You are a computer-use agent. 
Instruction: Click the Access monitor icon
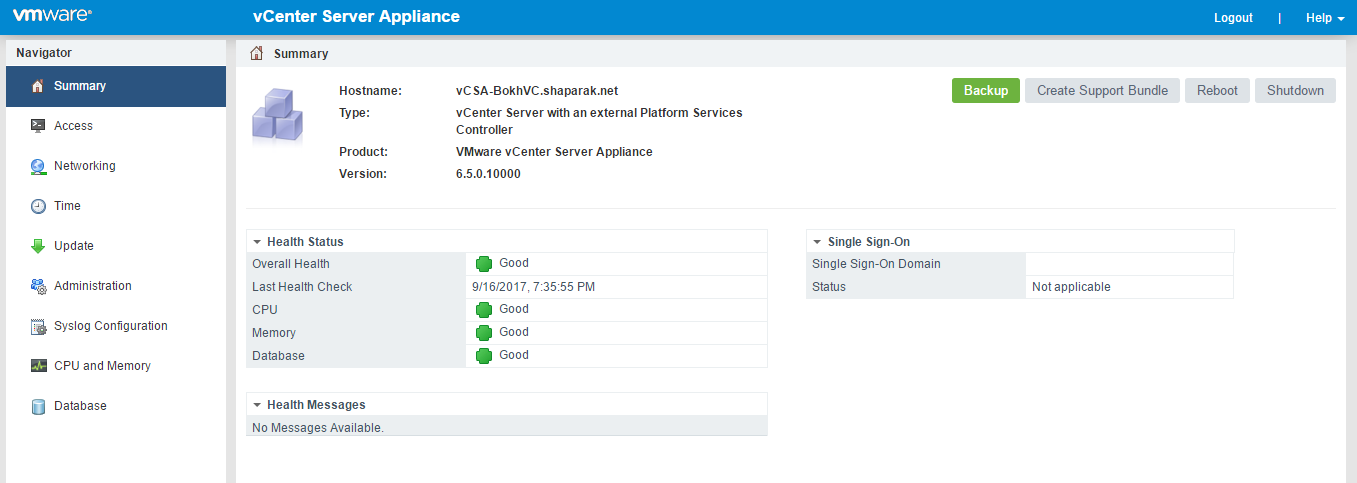coord(38,126)
